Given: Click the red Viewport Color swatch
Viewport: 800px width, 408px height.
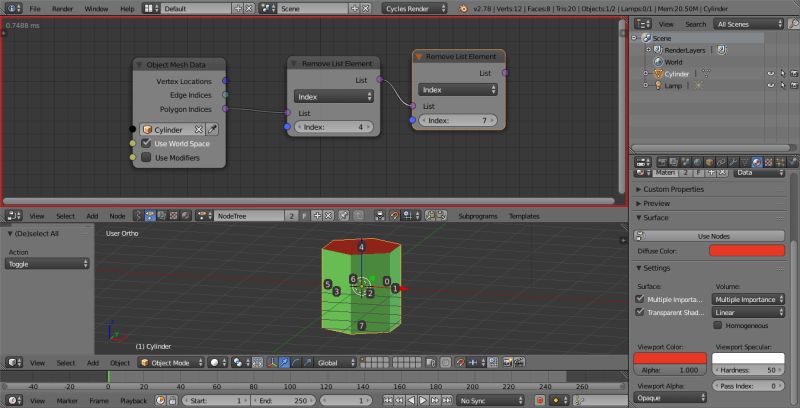Looking at the screenshot, I should (670, 358).
